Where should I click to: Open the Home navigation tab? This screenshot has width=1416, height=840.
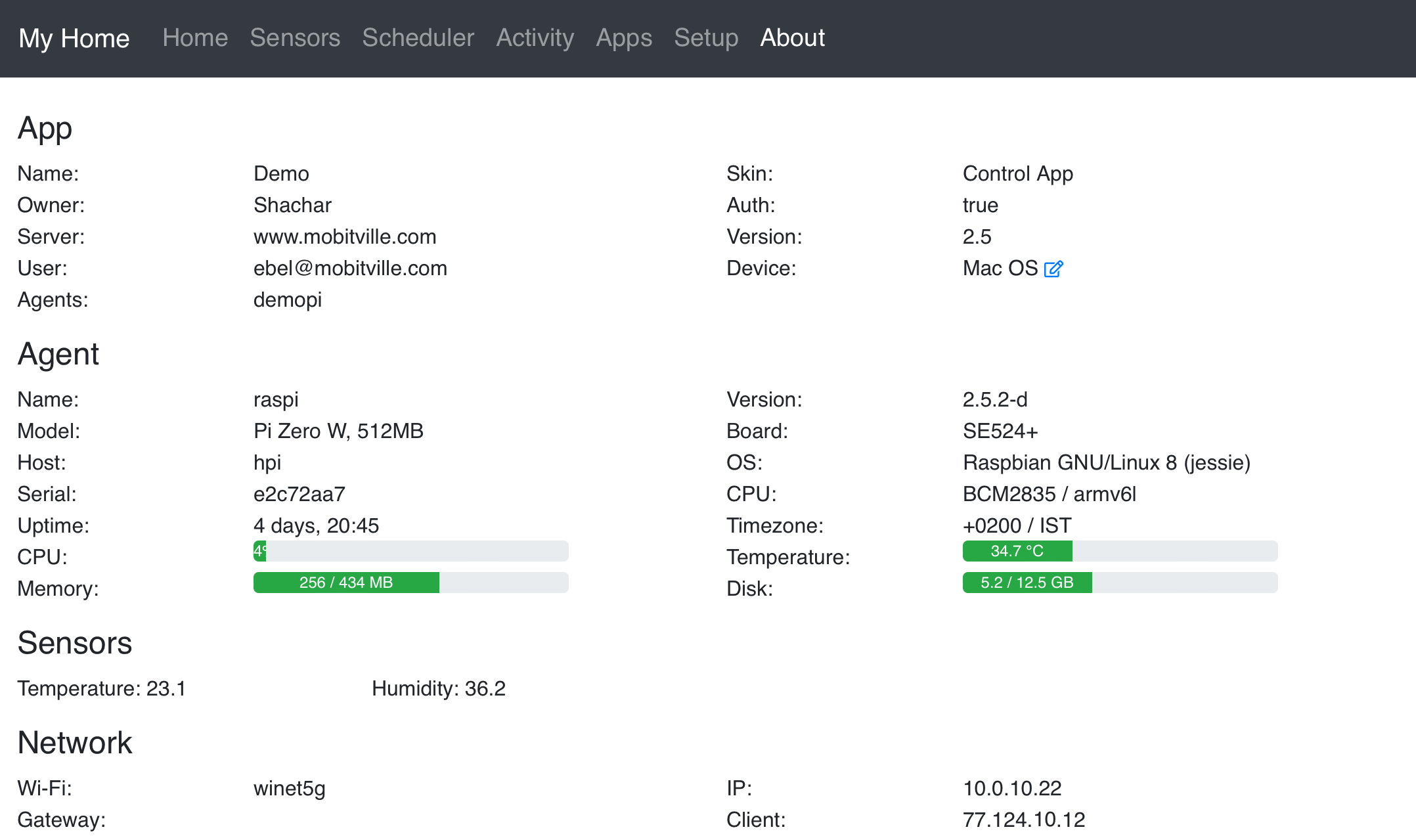(x=195, y=38)
